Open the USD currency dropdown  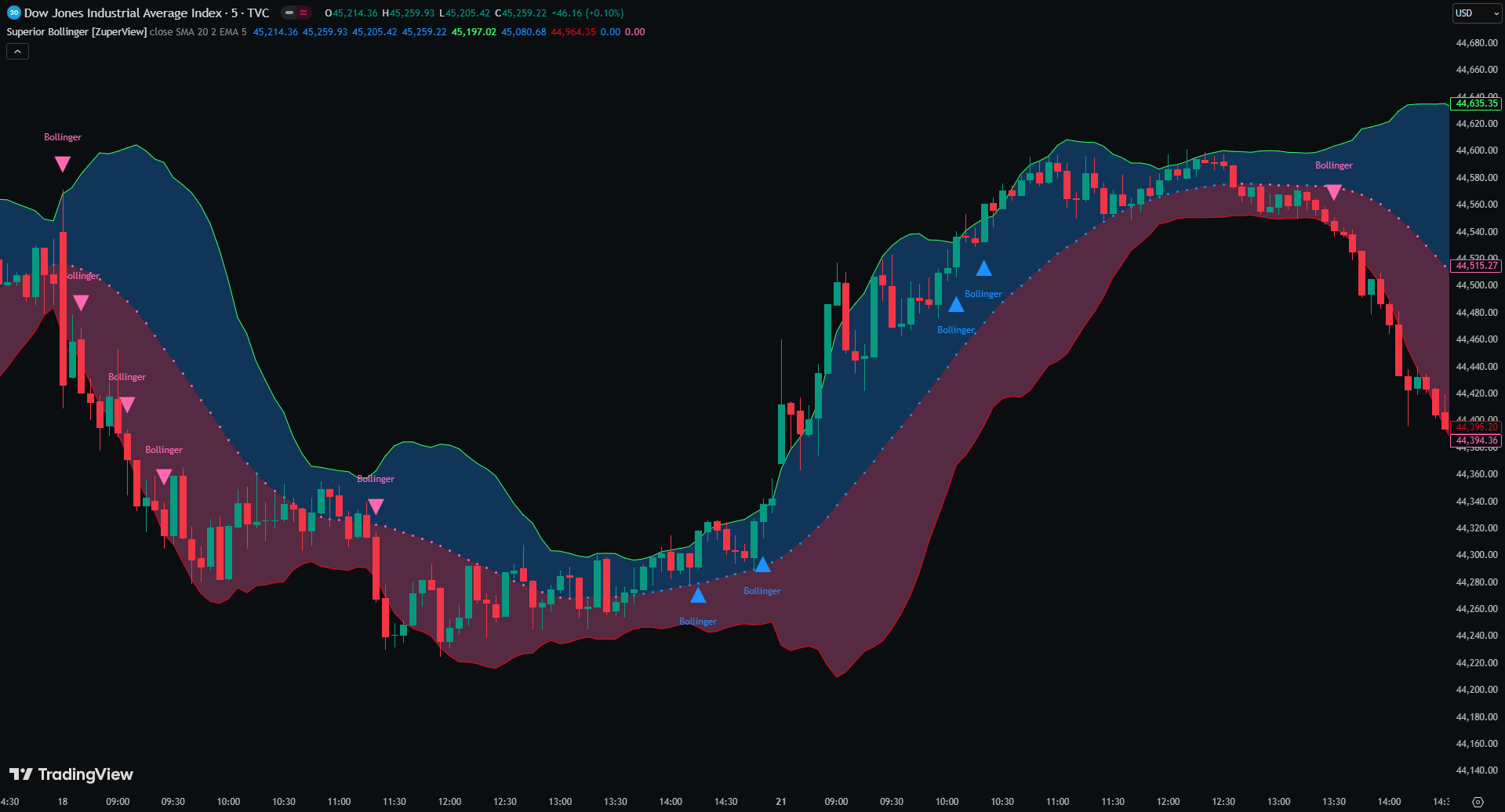(1476, 13)
